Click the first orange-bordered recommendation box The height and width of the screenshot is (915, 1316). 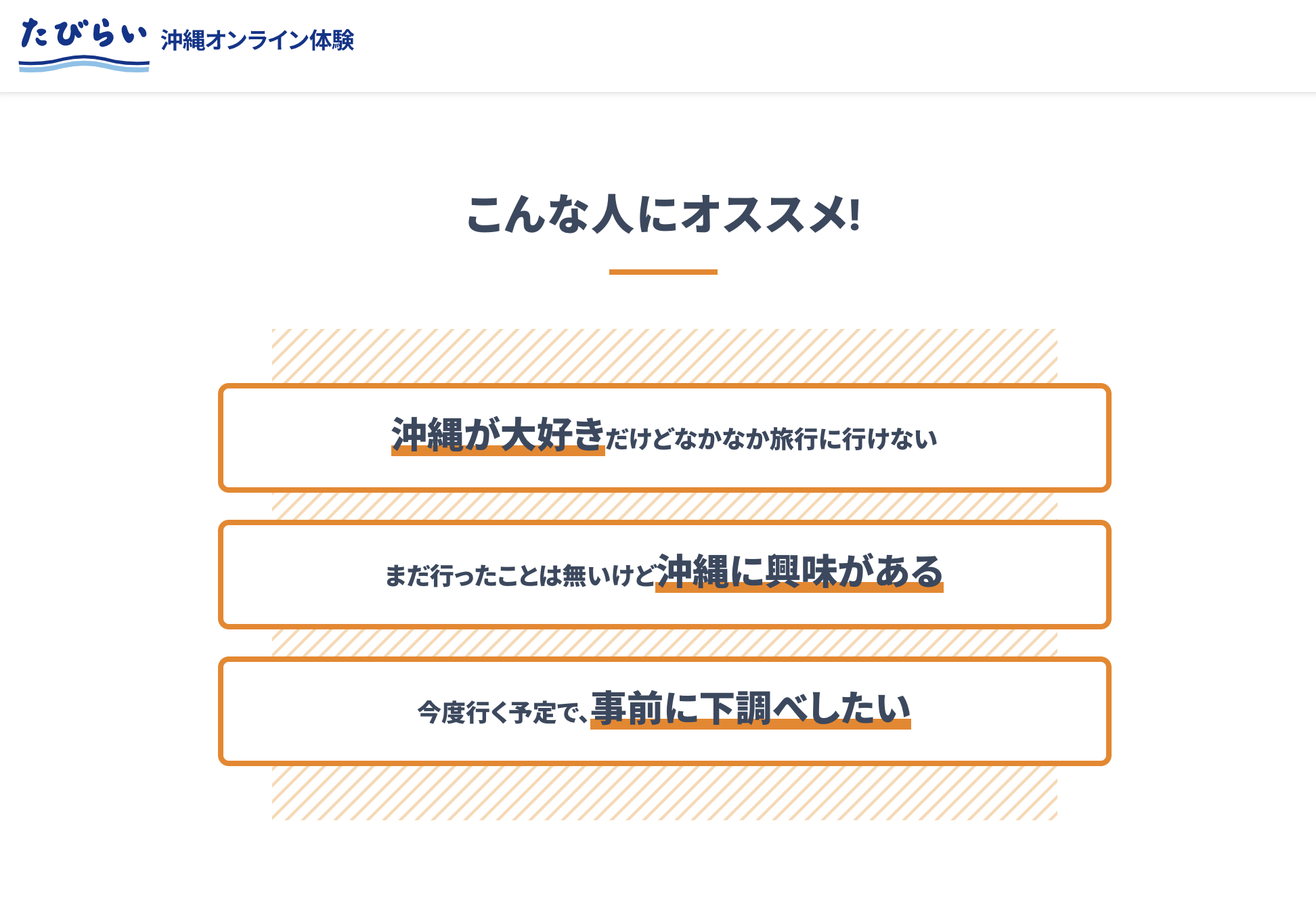pyautogui.click(x=664, y=438)
